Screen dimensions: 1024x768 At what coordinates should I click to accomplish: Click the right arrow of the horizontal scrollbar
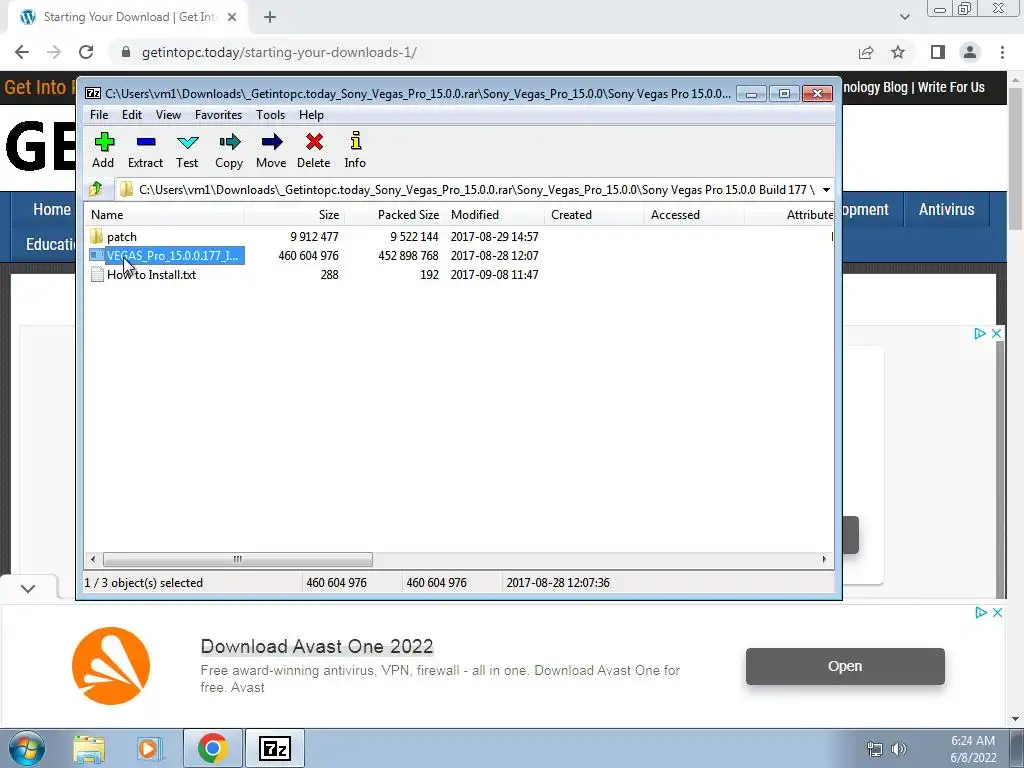(824, 559)
